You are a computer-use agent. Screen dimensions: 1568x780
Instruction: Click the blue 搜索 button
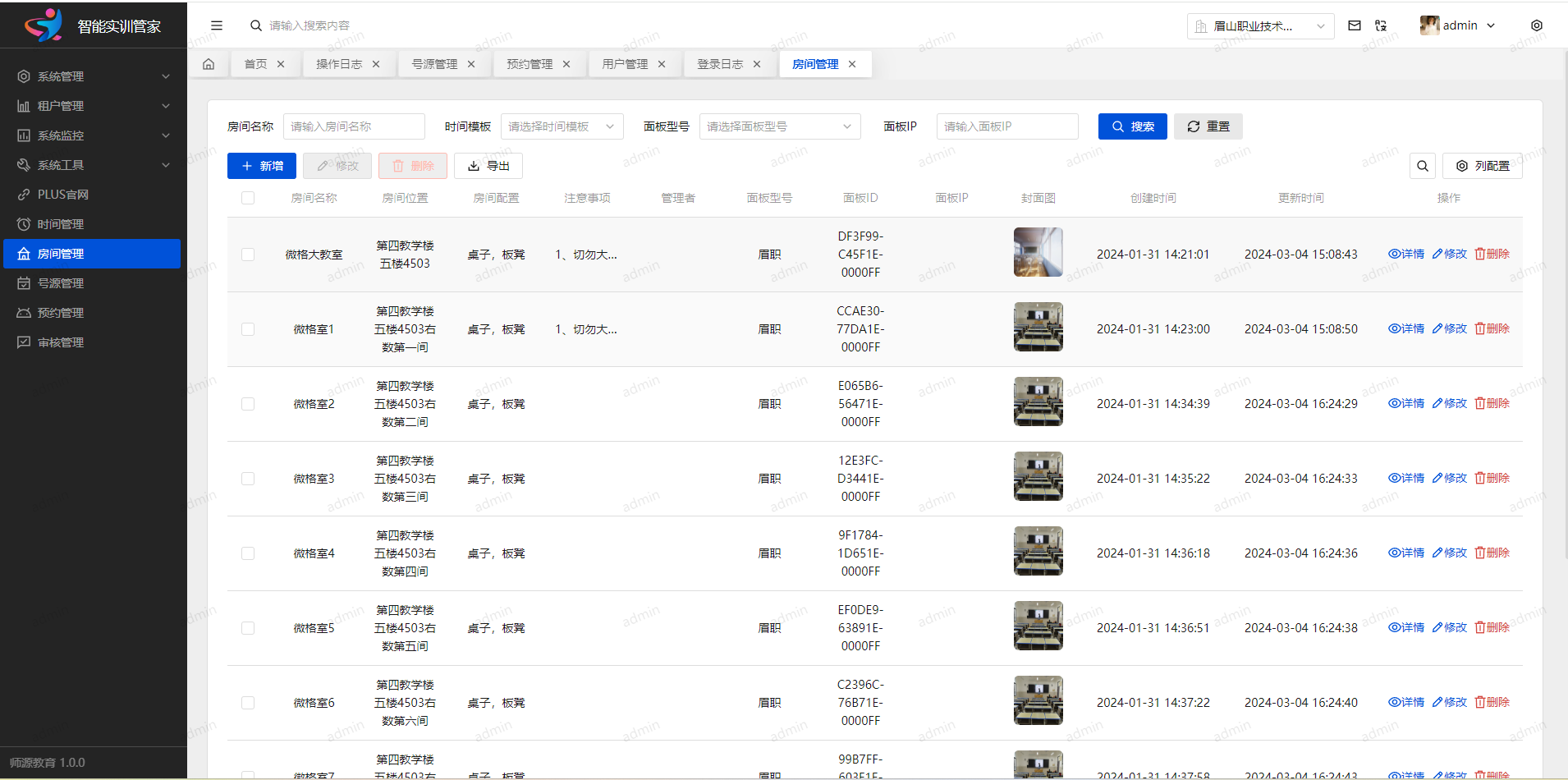[1133, 126]
